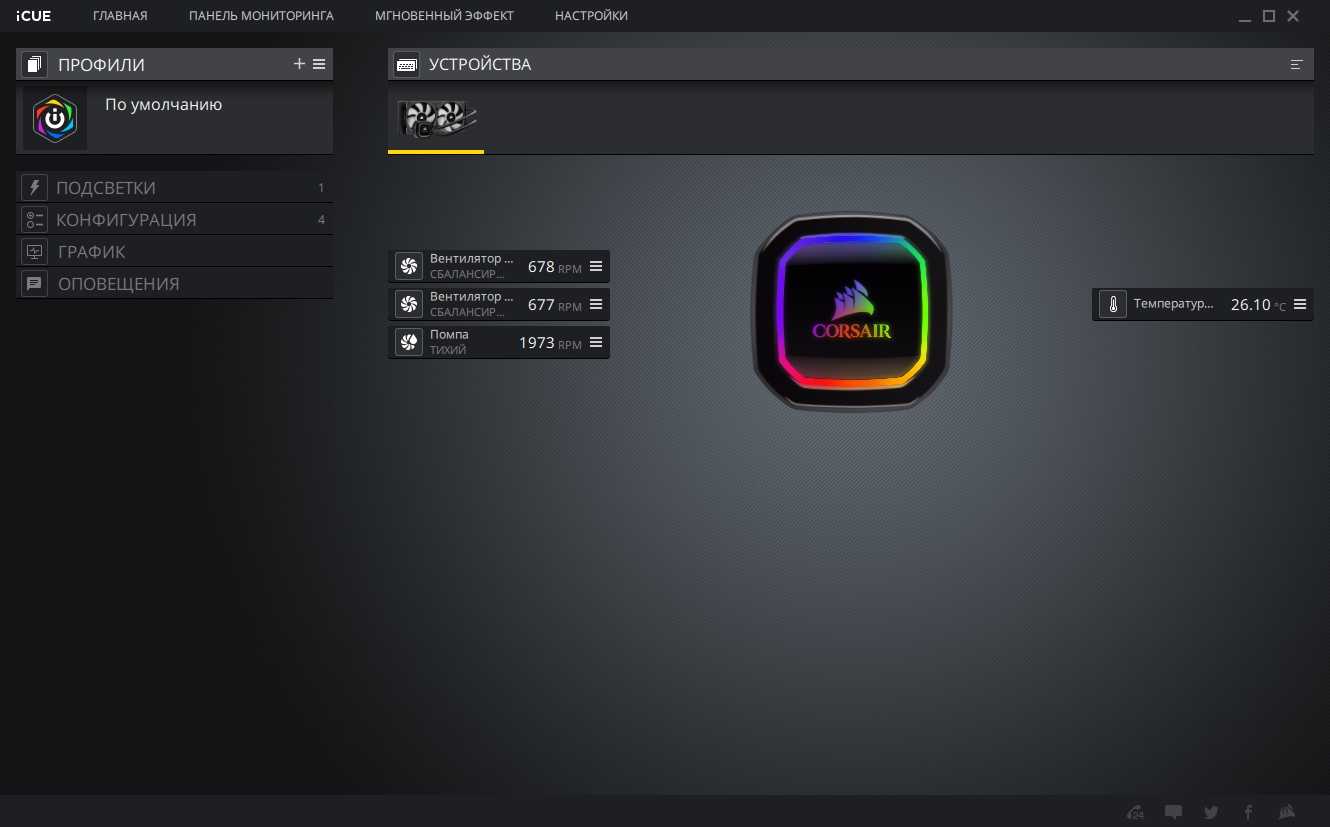Click the plus icon to add profile
This screenshot has height=827, width=1330.
pos(299,64)
